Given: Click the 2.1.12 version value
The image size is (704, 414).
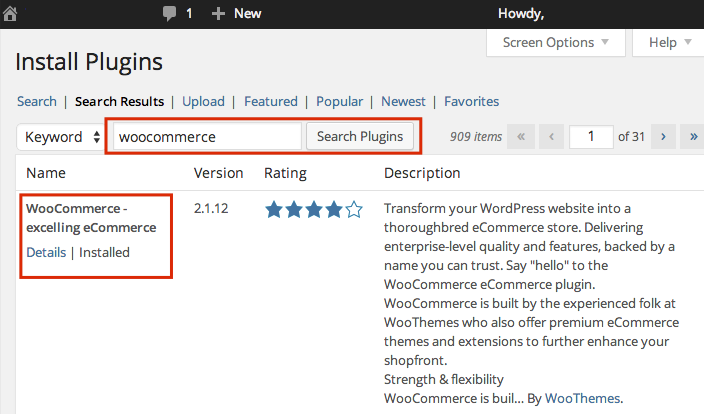Looking at the screenshot, I should [211, 208].
